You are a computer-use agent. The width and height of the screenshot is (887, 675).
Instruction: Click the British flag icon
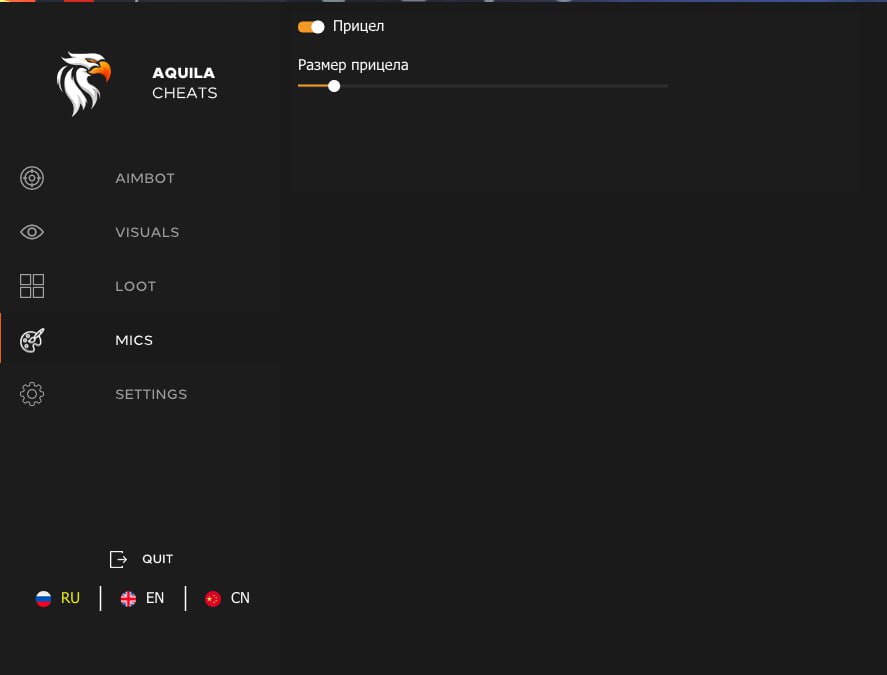click(128, 599)
